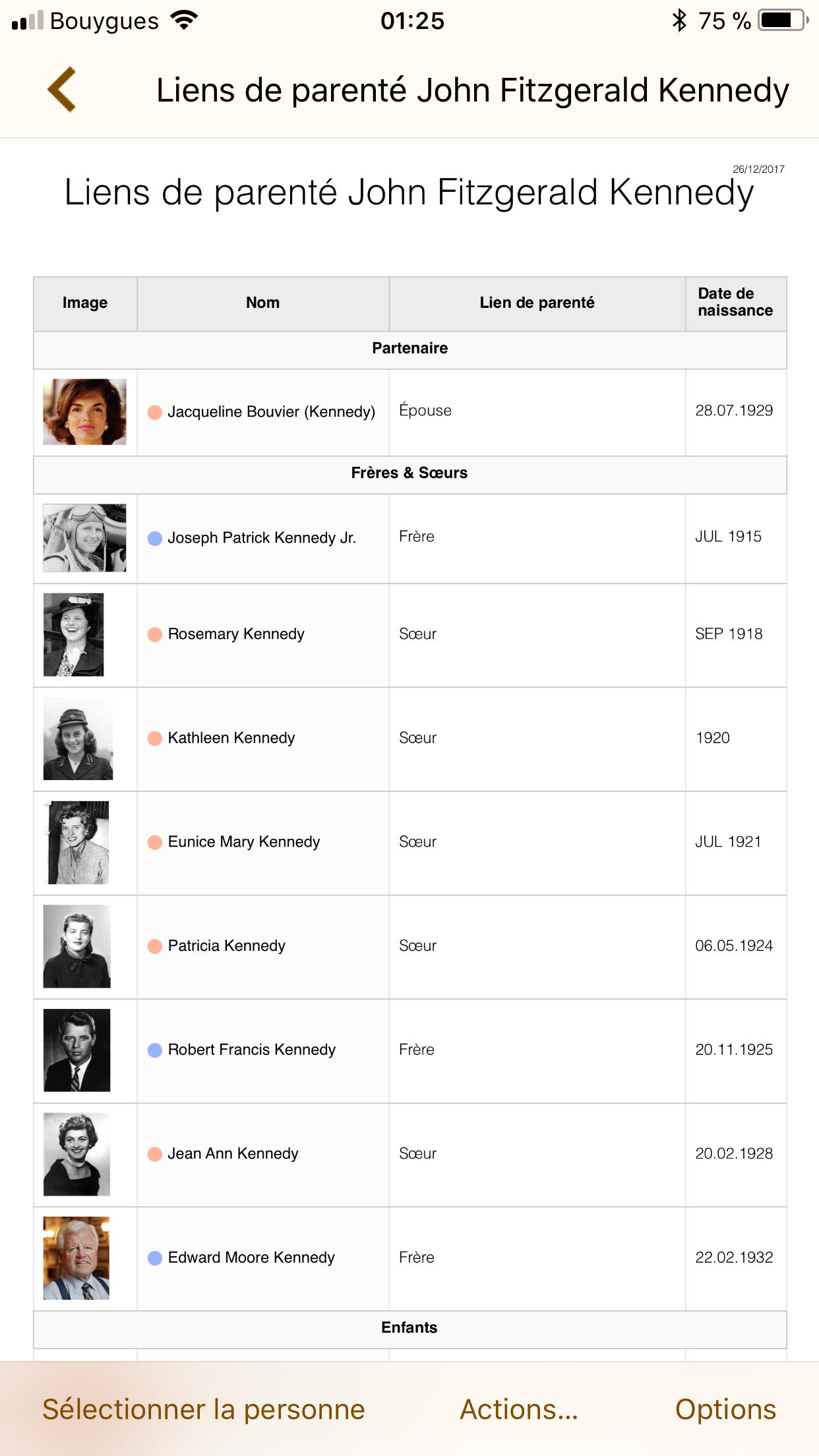
Task: Select the name Jean Ann Kennedy
Action: [233, 1153]
